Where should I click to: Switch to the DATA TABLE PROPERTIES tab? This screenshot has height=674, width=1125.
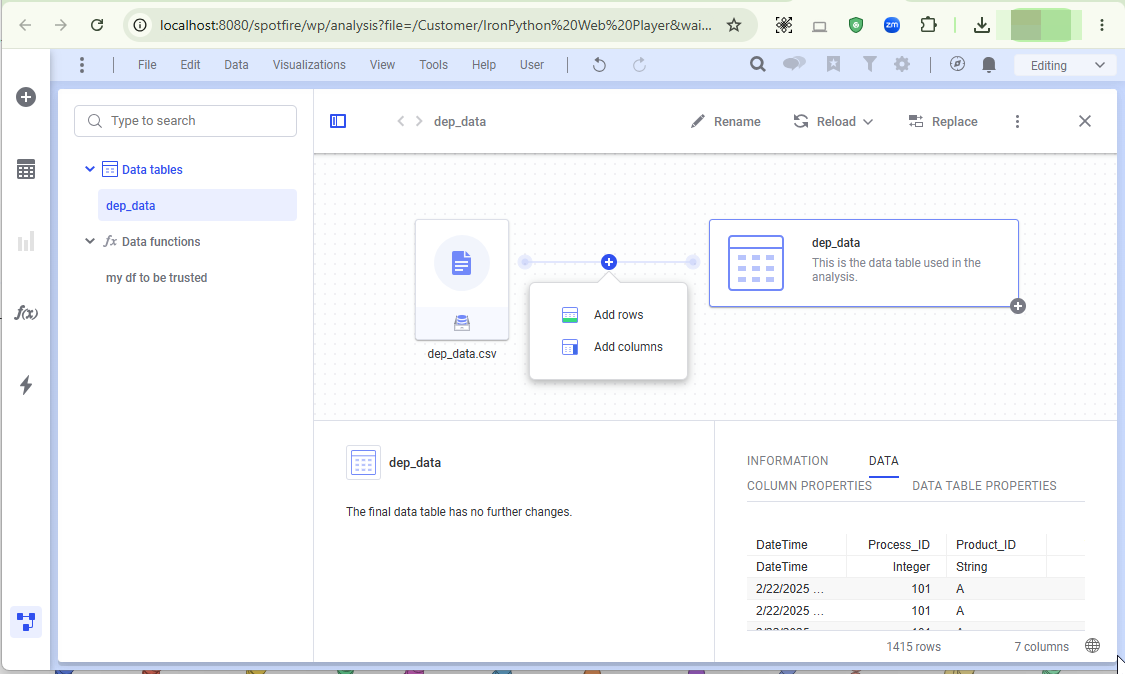pyautogui.click(x=984, y=486)
